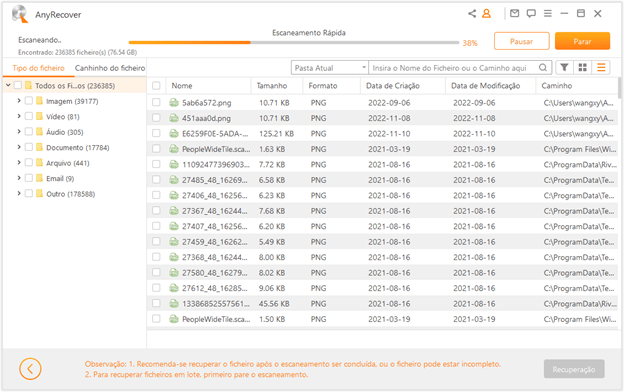Select the 27580_48_16279... file name
Viewport: 624px width, 392px height.
[x=214, y=273]
